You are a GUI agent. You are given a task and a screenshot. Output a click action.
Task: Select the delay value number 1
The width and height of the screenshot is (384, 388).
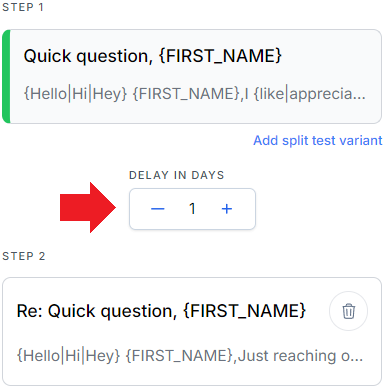(192, 209)
